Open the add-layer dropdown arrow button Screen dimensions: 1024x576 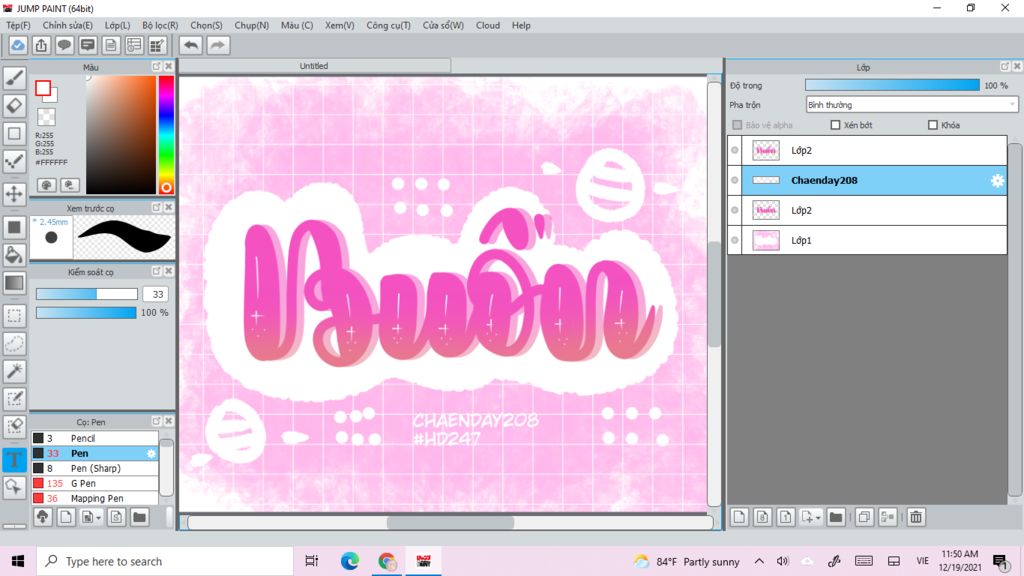pyautogui.click(x=810, y=517)
